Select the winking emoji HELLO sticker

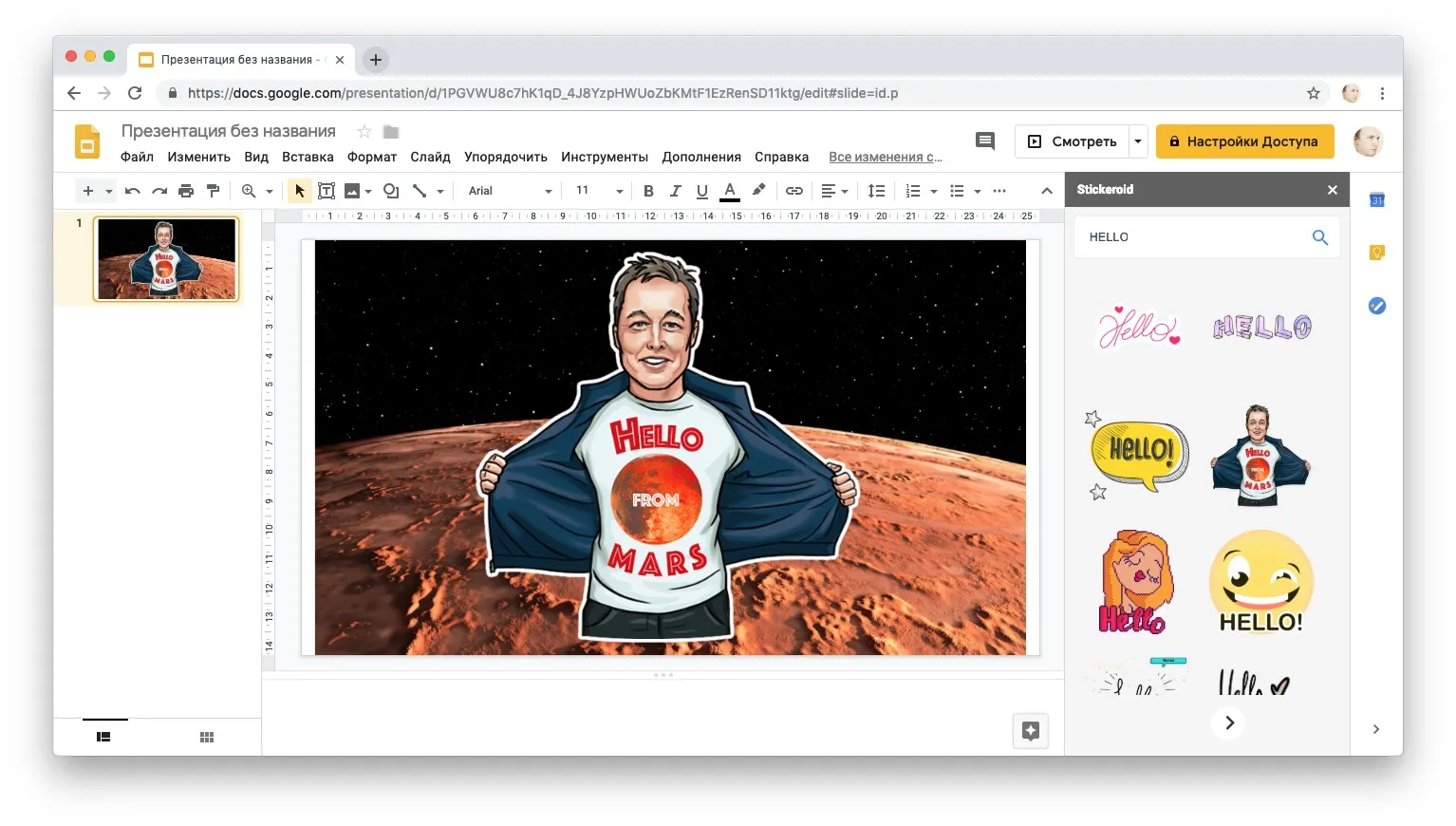1261,582
